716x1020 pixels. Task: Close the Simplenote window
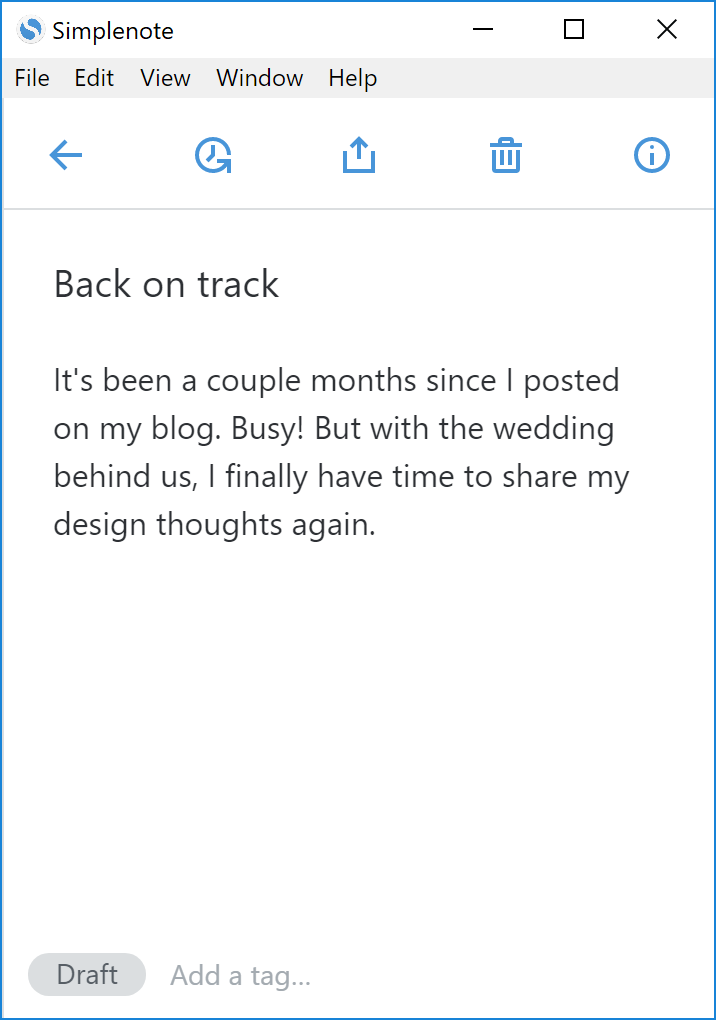pyautogui.click(x=667, y=30)
